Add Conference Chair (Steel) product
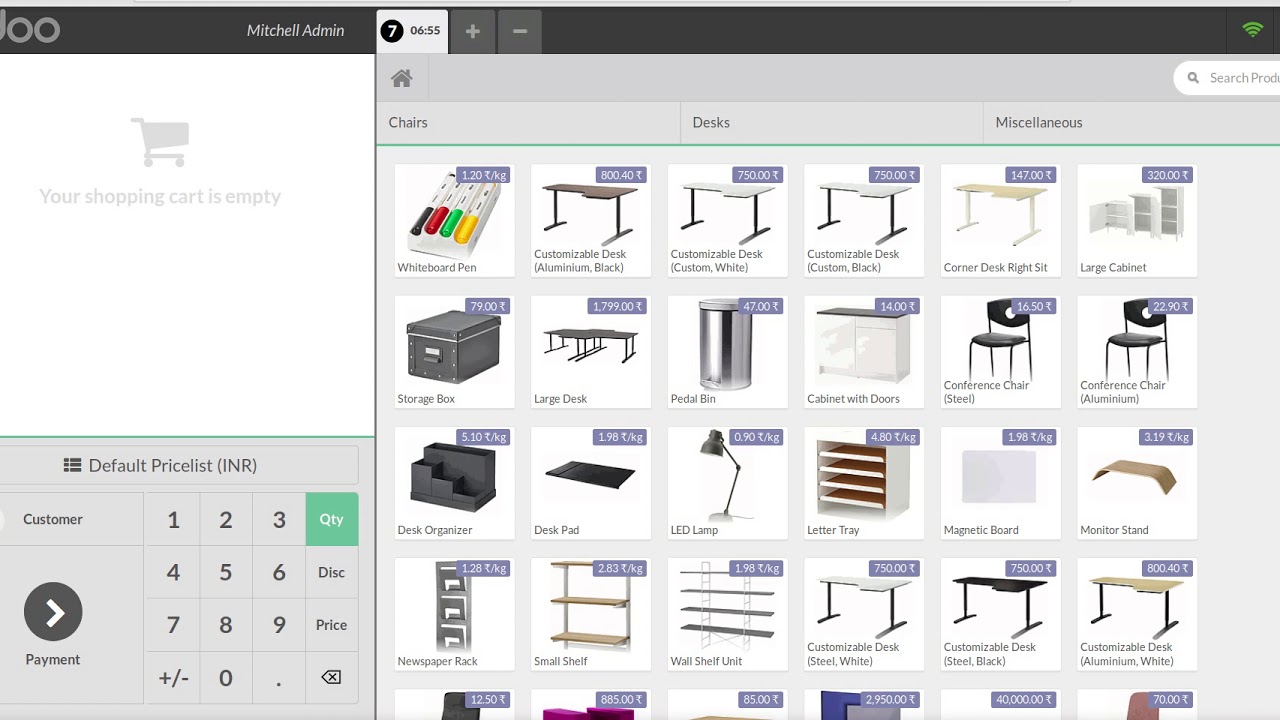 pyautogui.click(x=1001, y=352)
